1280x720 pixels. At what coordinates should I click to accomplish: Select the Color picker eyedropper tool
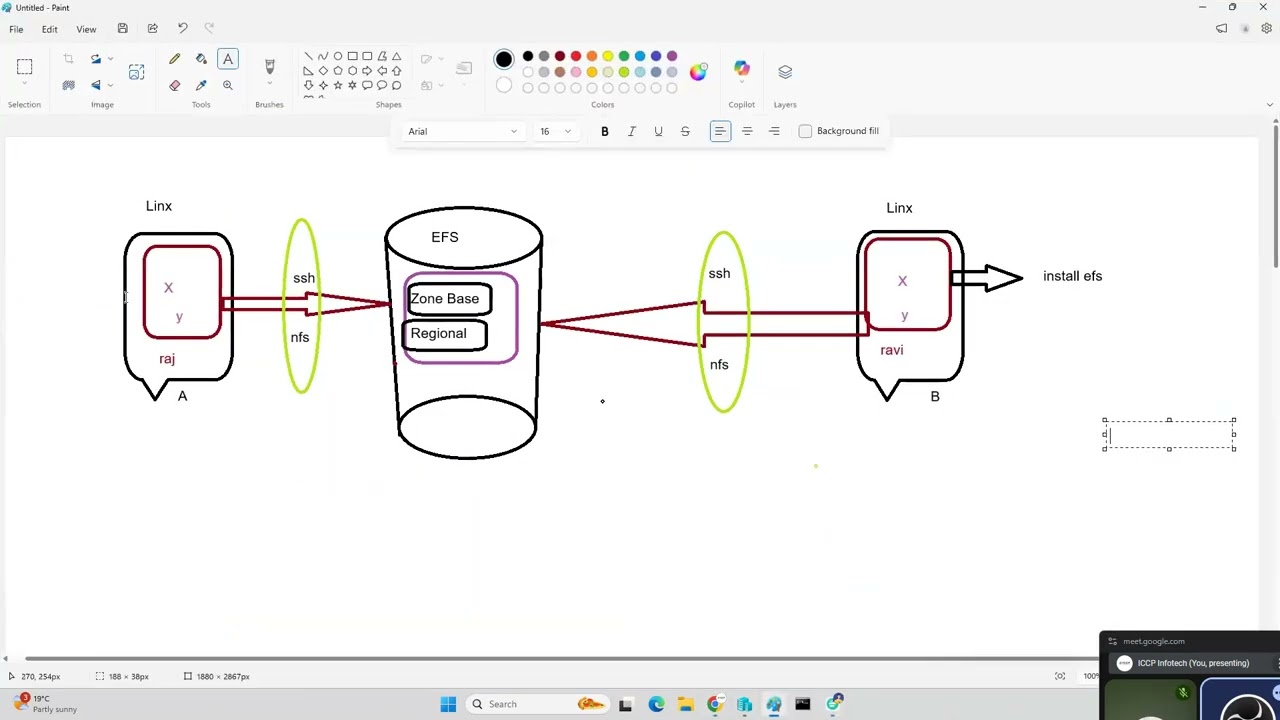tap(201, 85)
